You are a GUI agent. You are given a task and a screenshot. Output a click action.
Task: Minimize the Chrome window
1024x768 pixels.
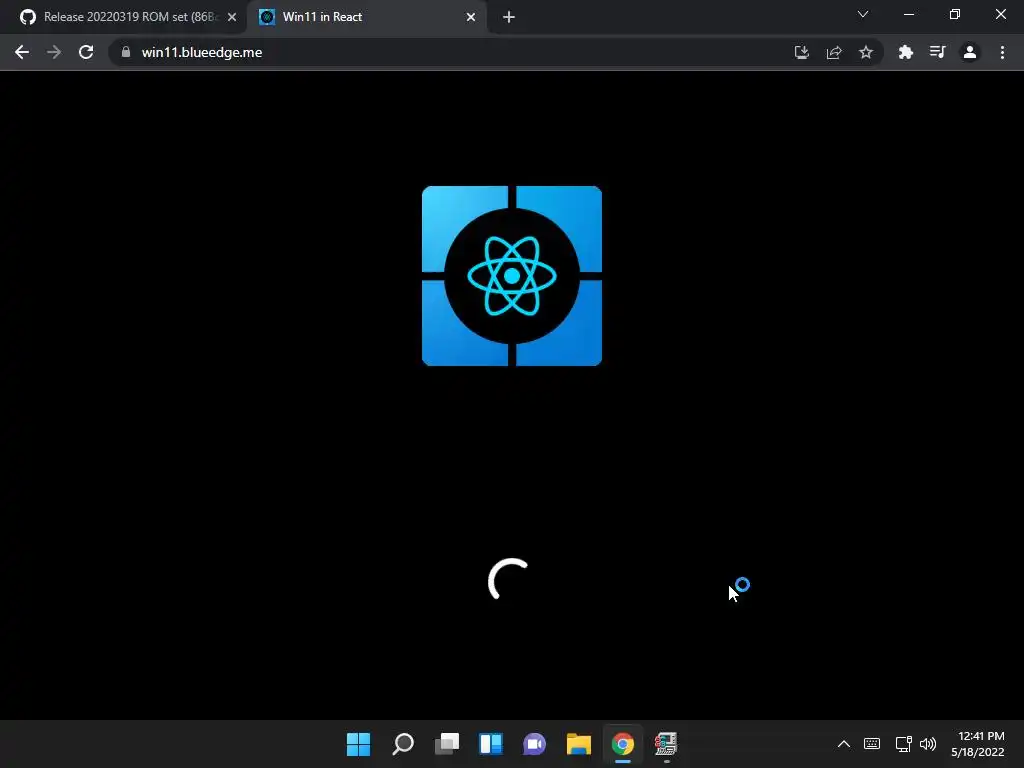(908, 14)
